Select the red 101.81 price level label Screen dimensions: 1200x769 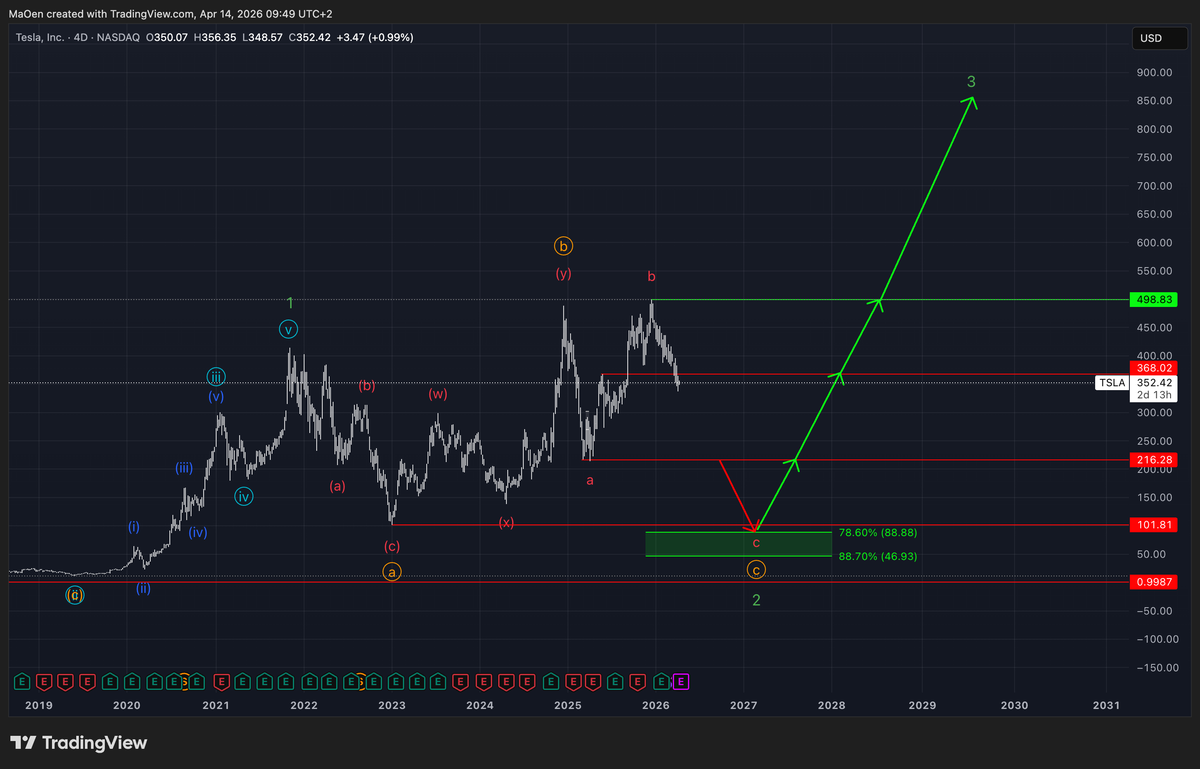(1154, 524)
